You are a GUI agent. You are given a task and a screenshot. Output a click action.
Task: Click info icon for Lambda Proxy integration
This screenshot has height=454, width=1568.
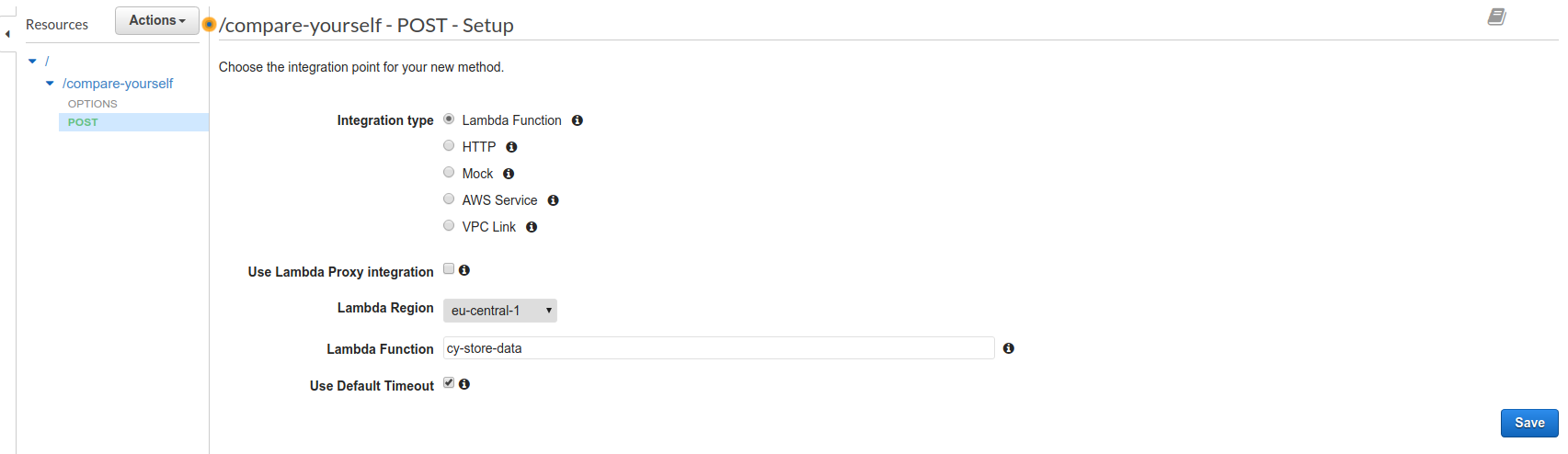(464, 270)
